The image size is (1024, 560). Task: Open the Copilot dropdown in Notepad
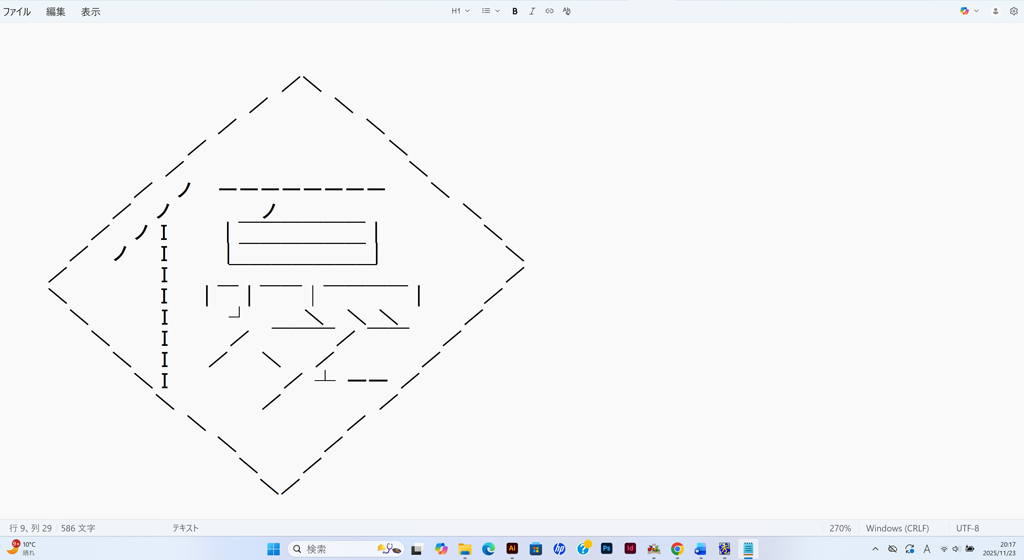tap(969, 11)
